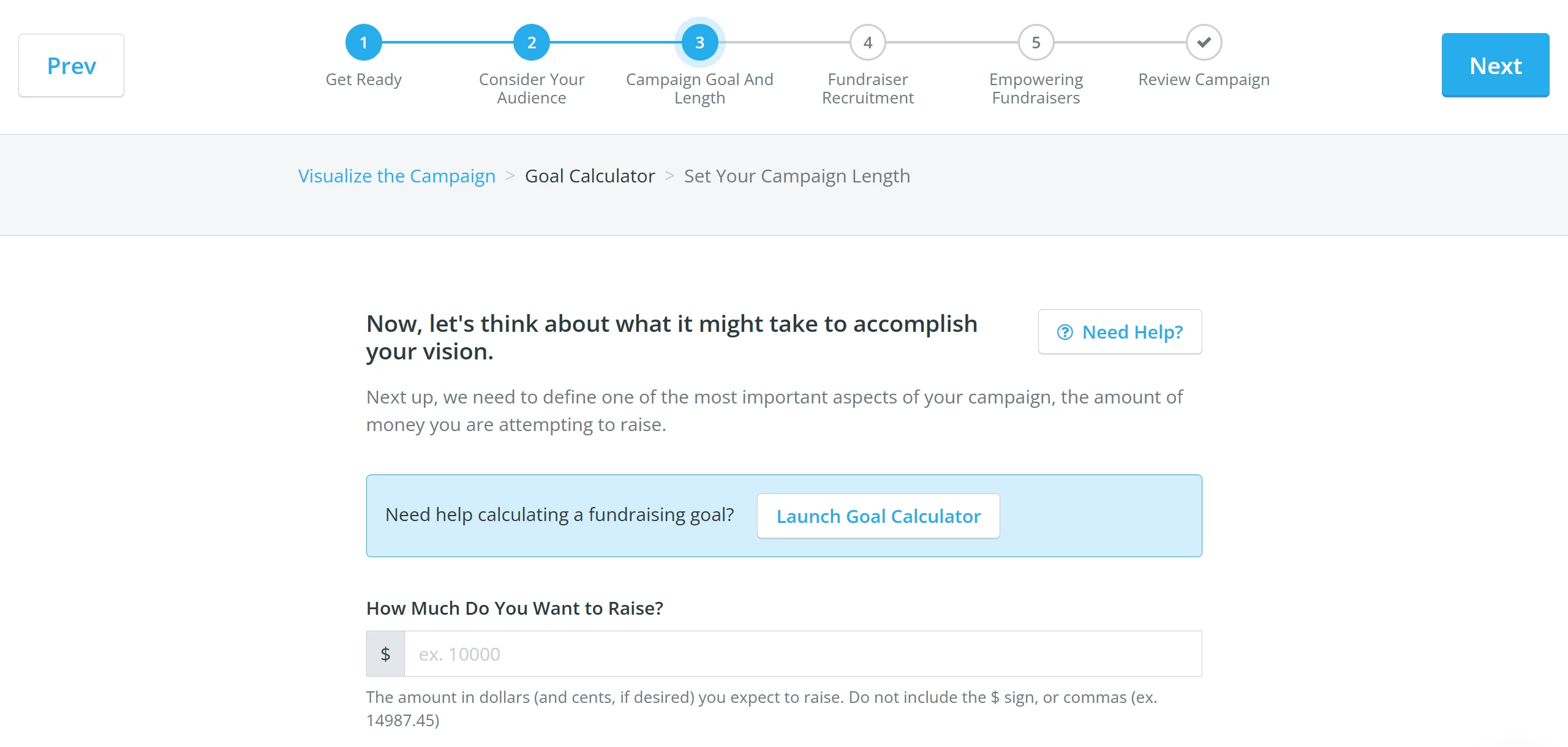The image size is (1568, 747).
Task: Click step 1 circle labeled Get Ready
Action: click(x=364, y=42)
